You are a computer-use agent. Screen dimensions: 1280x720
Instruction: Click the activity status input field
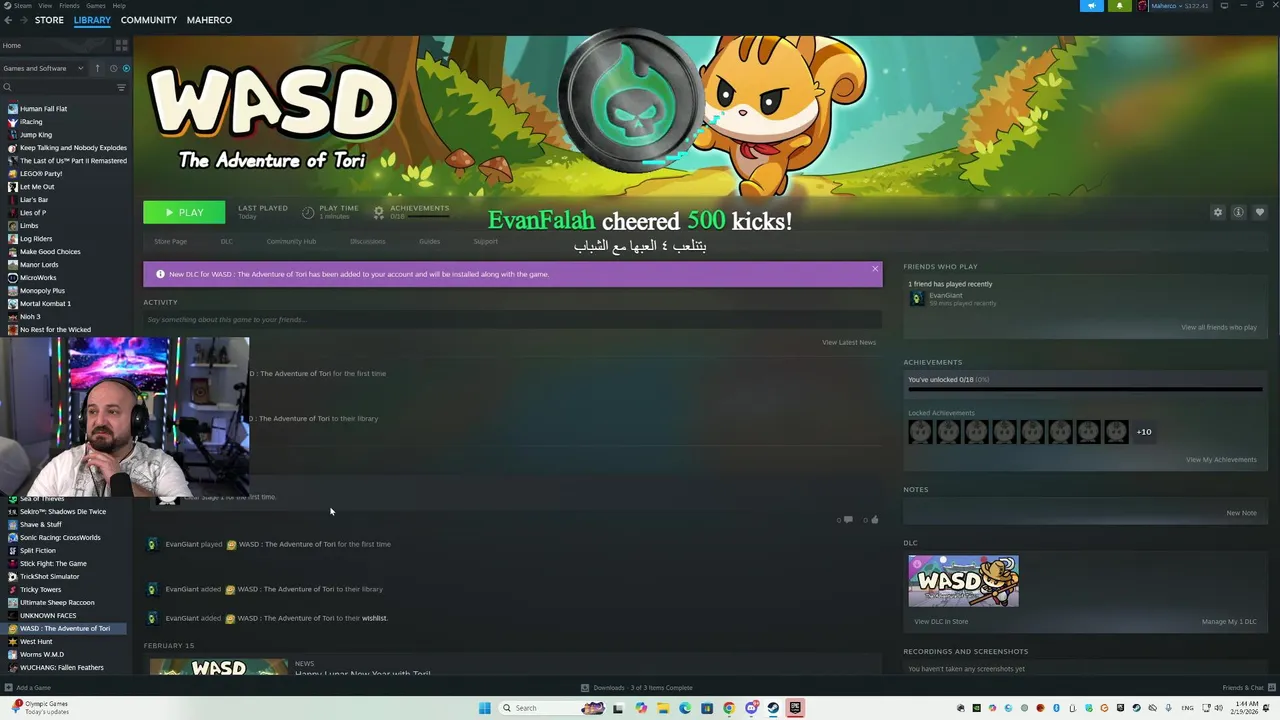click(x=512, y=320)
